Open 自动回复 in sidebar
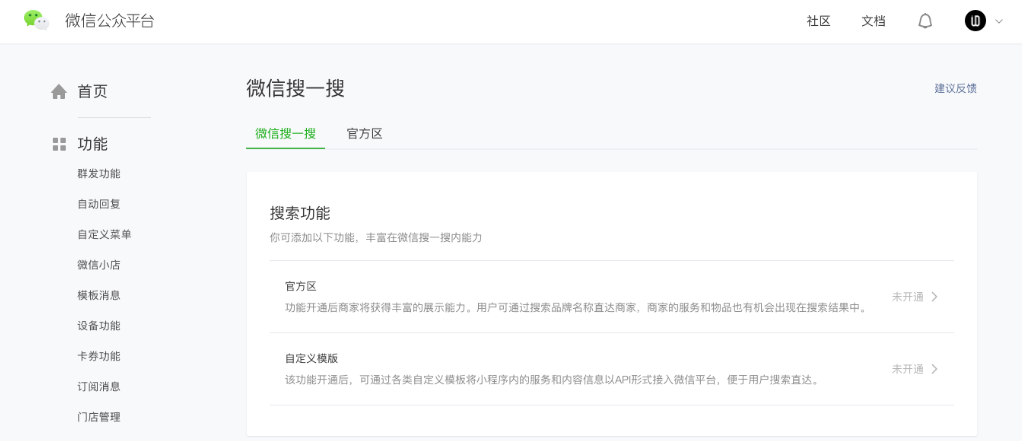Screen dimensions: 1022x441 (x=99, y=204)
